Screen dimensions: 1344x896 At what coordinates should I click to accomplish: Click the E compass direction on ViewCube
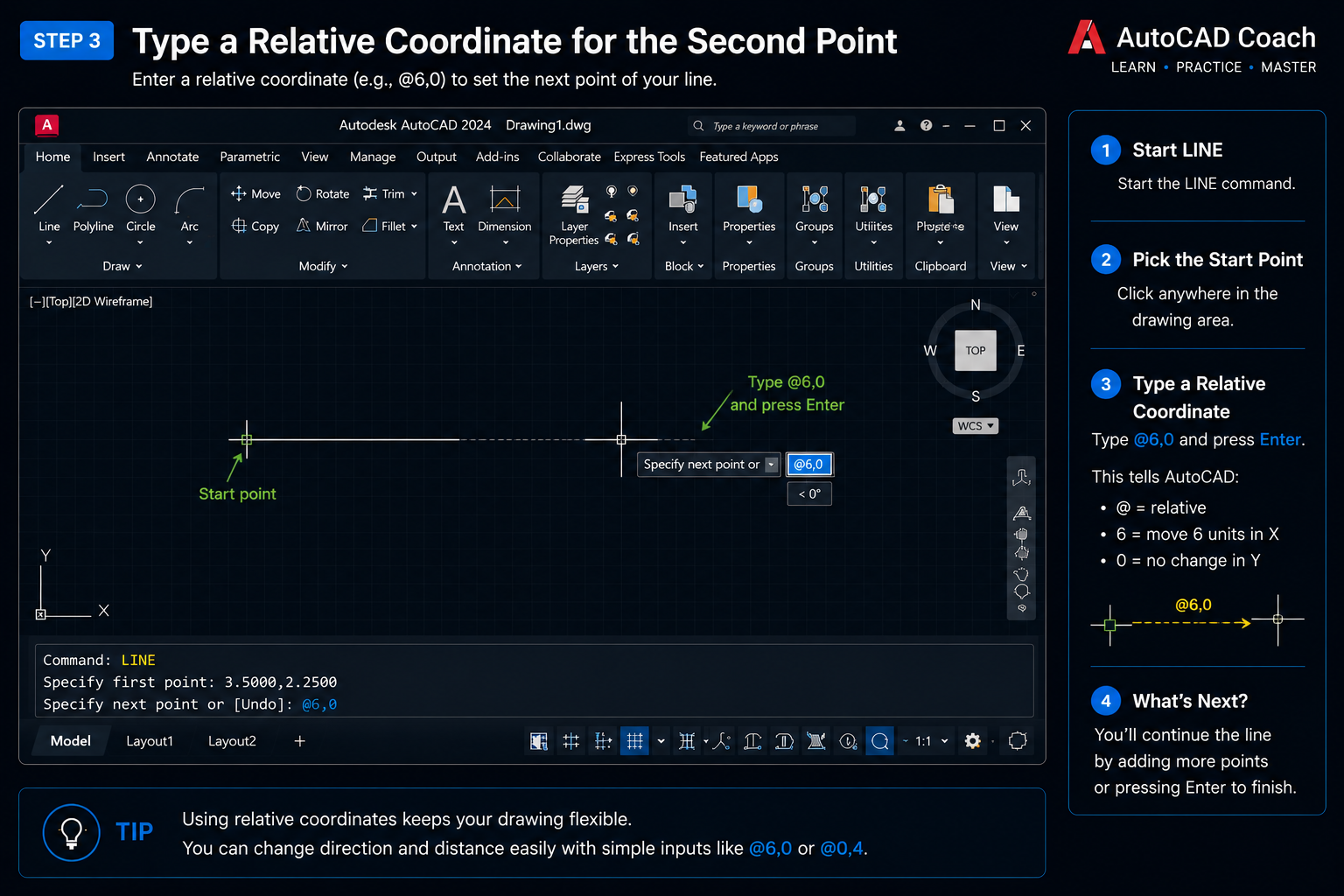(x=1020, y=351)
